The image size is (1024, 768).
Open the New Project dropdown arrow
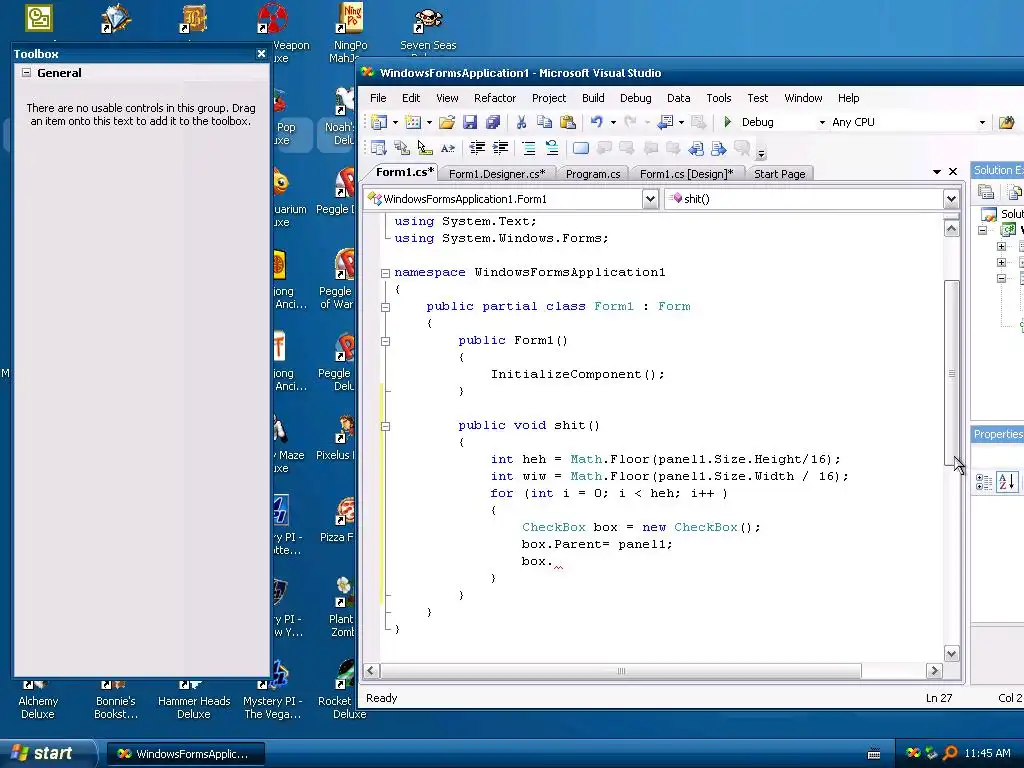tap(395, 122)
